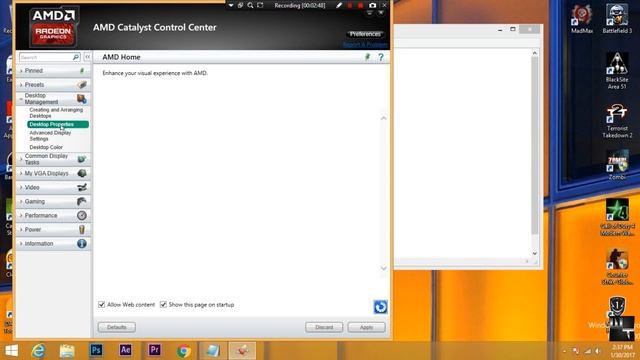Click the Power battery icon

[x=82, y=229]
